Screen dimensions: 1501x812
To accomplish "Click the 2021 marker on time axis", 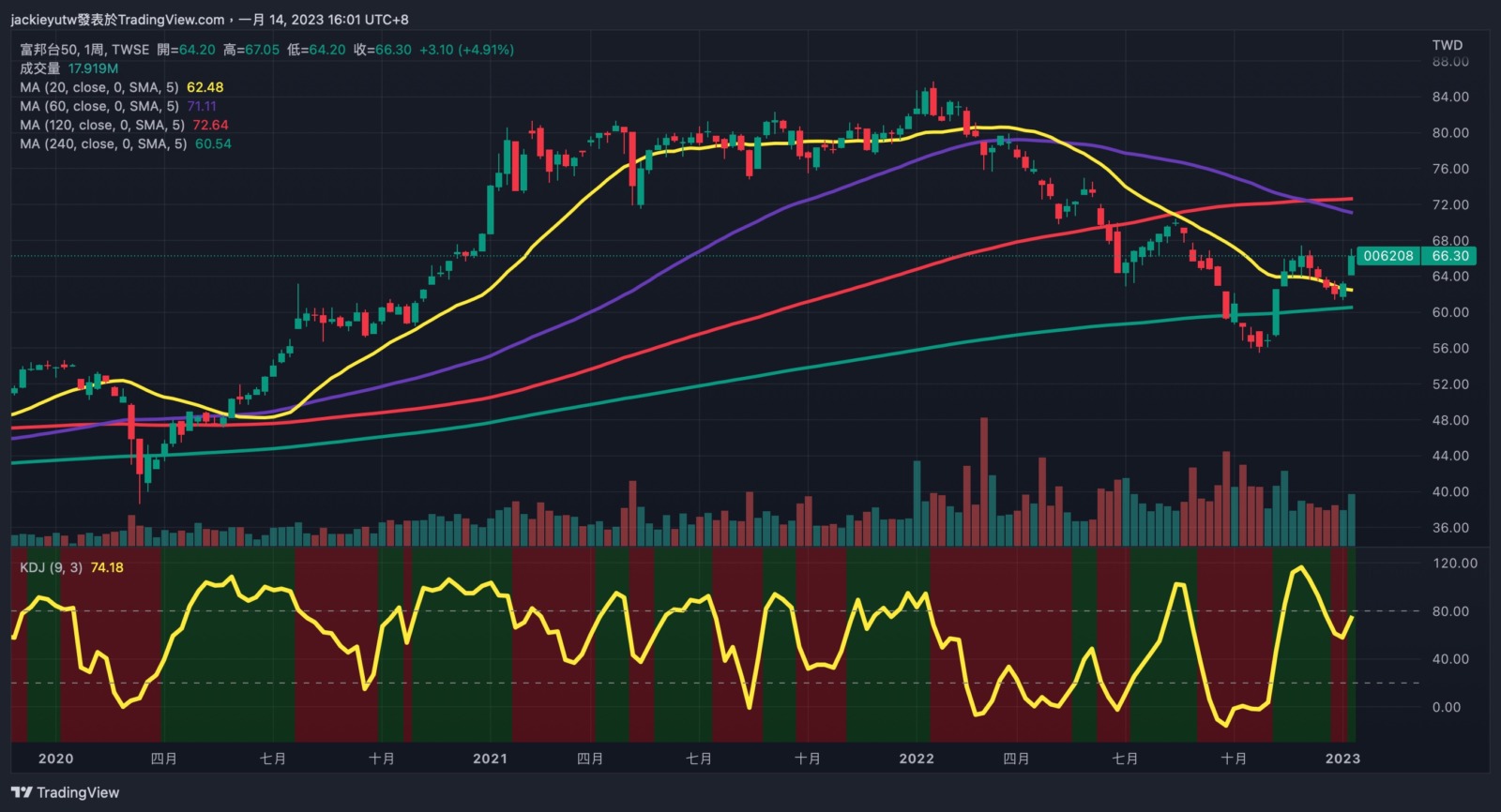I will click(490, 759).
